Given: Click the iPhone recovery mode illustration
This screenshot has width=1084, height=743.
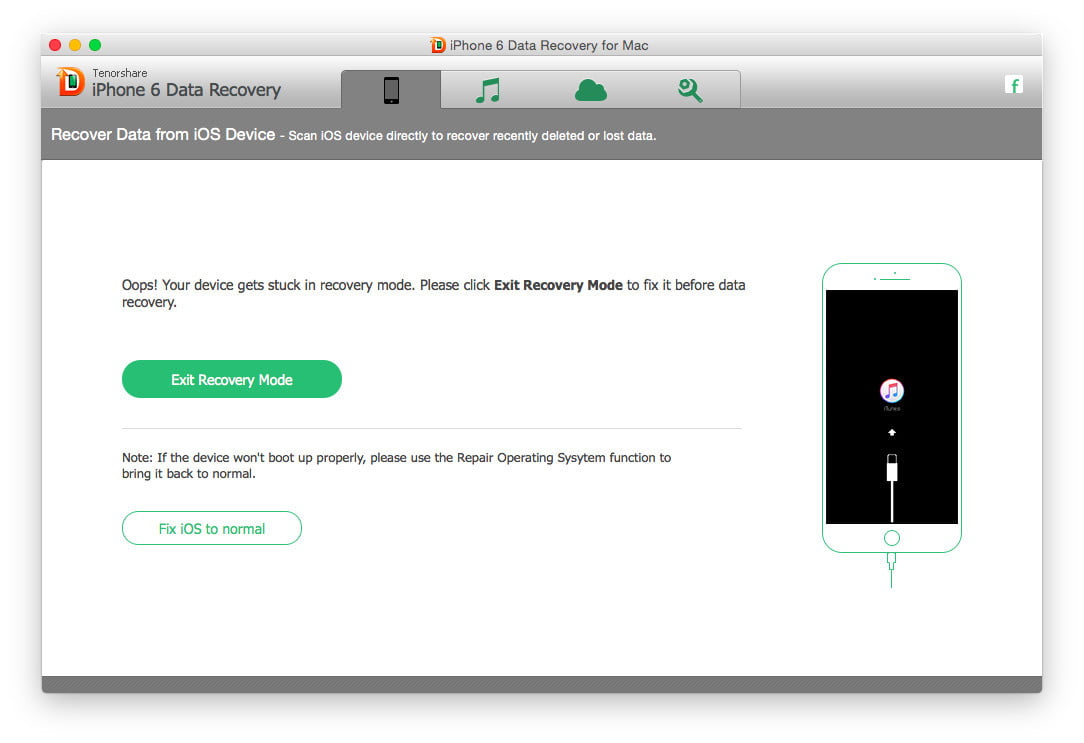Looking at the screenshot, I should click(892, 424).
